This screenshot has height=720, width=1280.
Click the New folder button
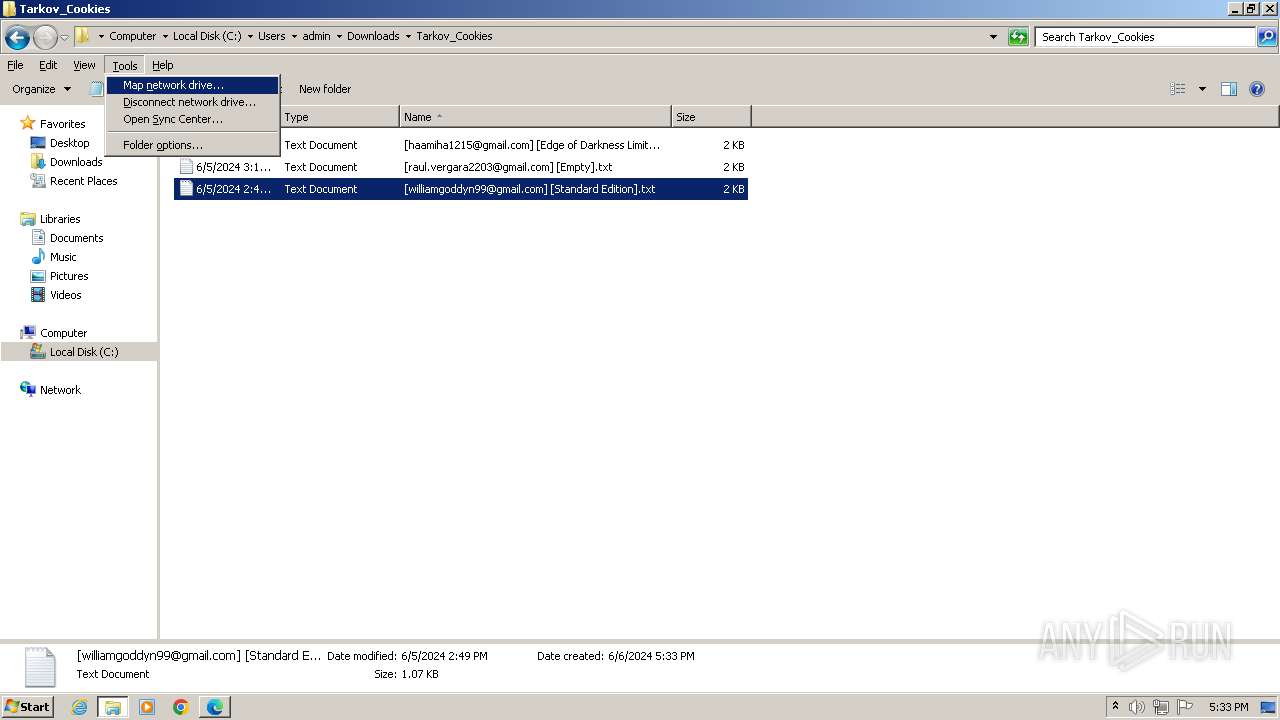(325, 89)
